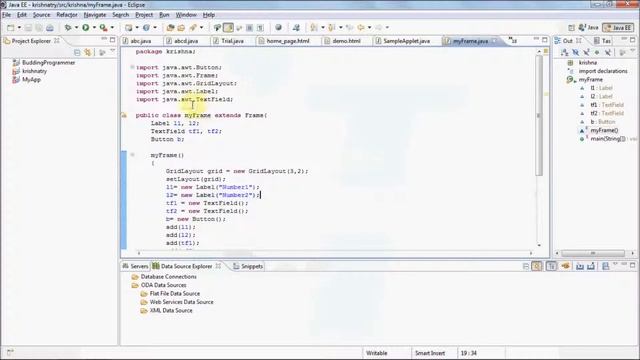Open the Source menu
Viewport: 640px width, 360px height.
(x=41, y=15)
